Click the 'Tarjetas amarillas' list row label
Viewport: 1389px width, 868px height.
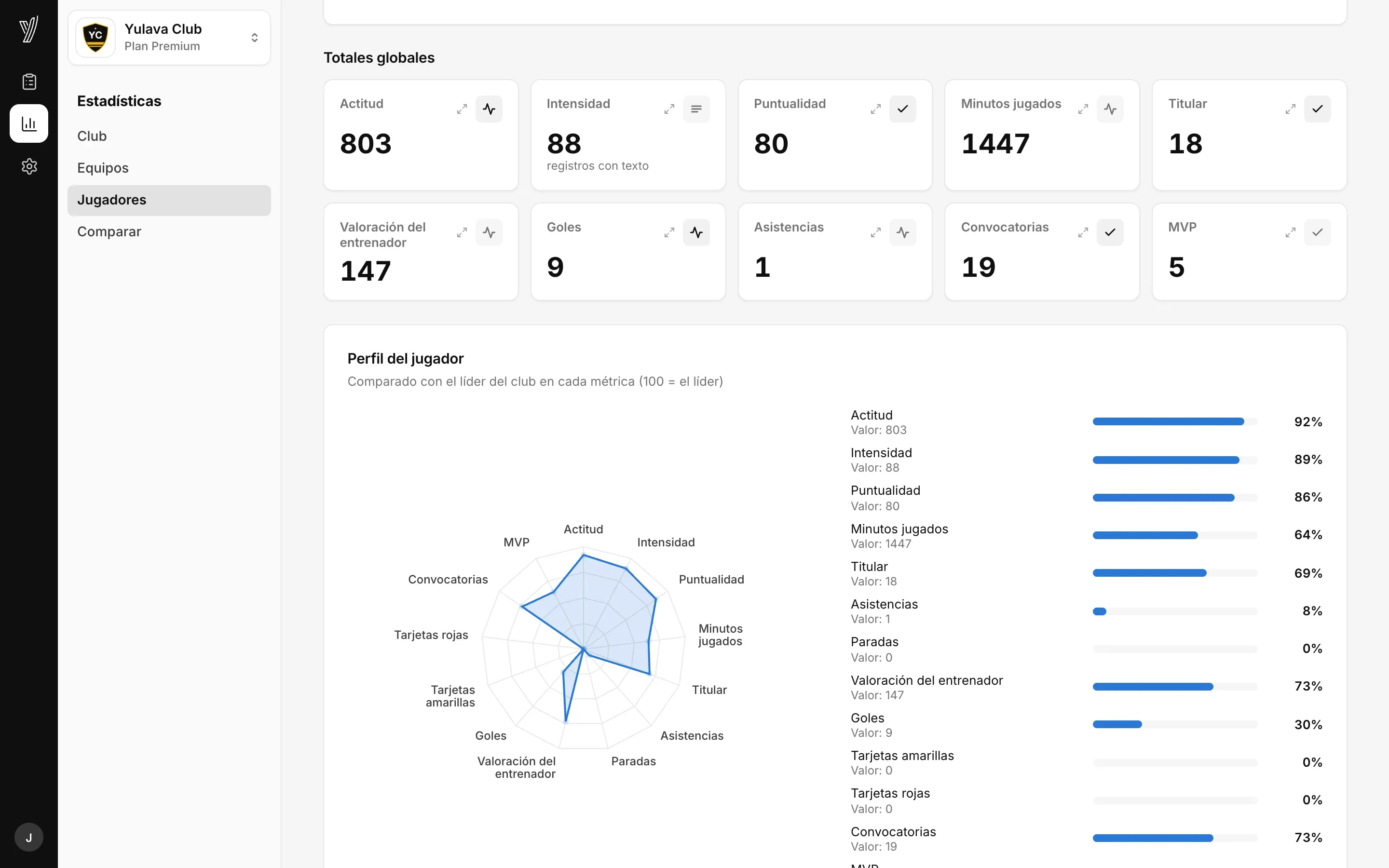point(902,756)
